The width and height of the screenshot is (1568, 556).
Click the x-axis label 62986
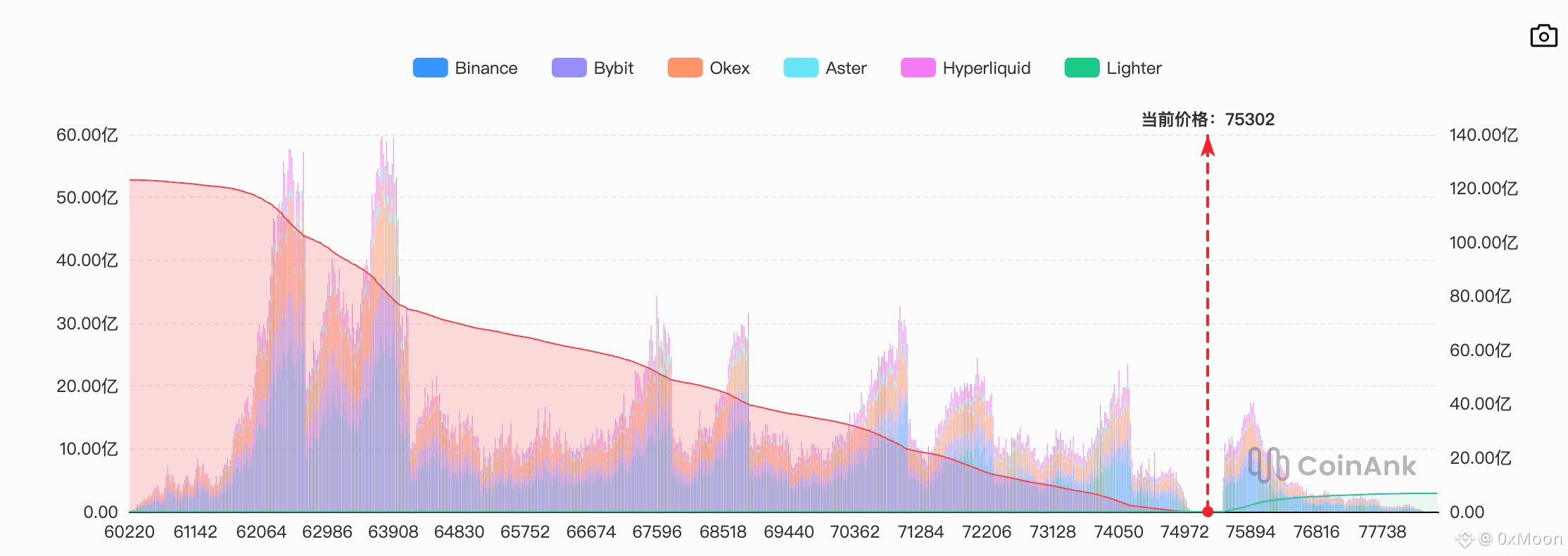327,532
